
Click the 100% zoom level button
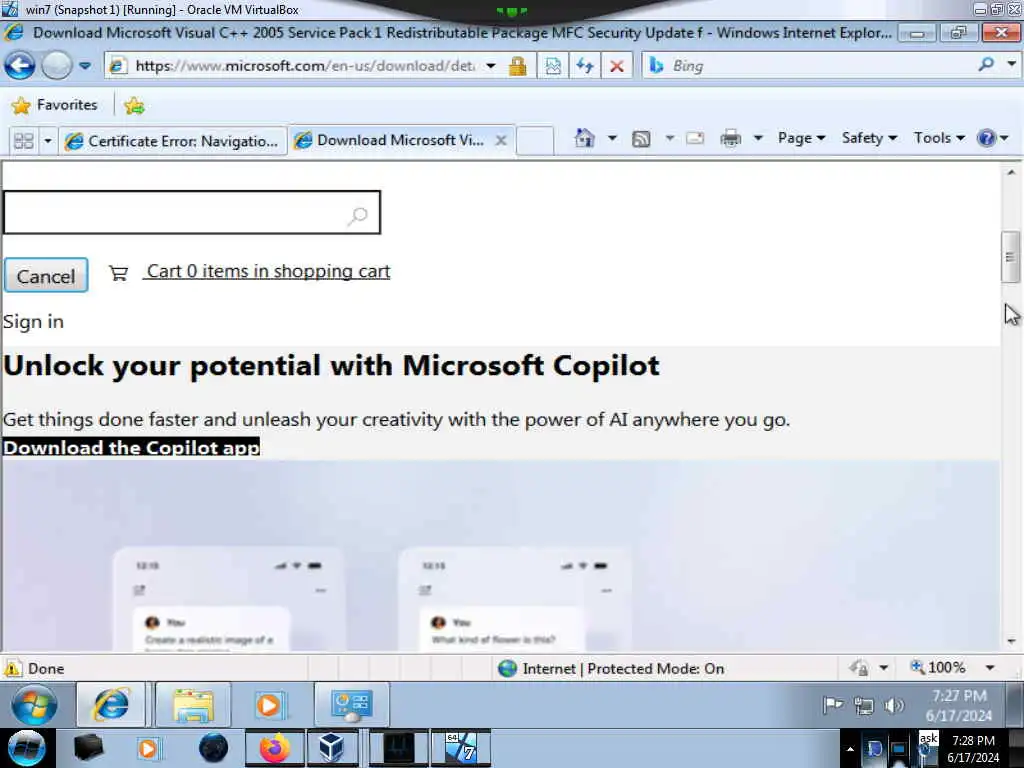938,667
